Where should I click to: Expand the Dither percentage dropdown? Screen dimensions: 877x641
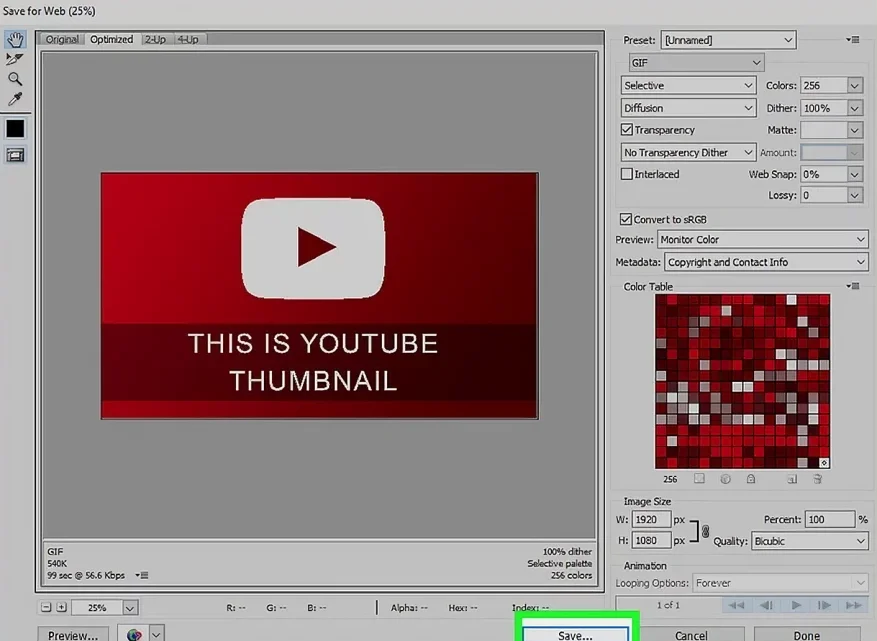tap(854, 108)
